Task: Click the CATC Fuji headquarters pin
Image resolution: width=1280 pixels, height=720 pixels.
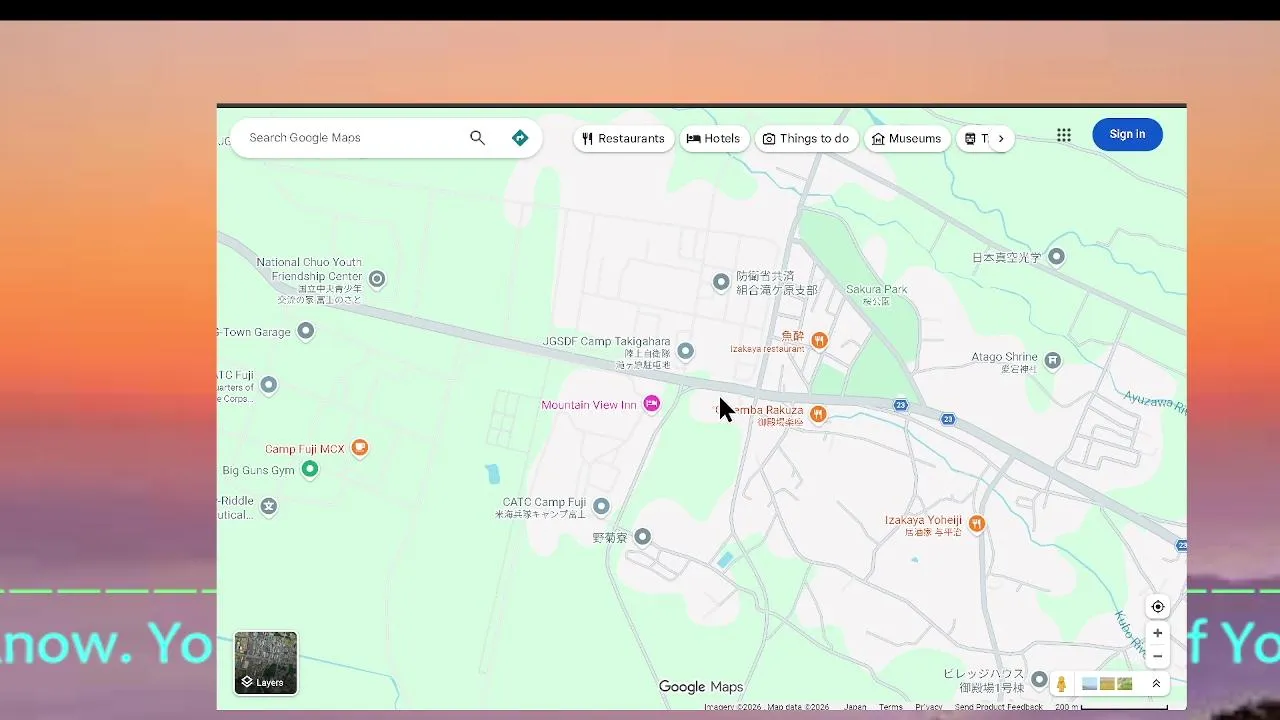Action: 268,384
